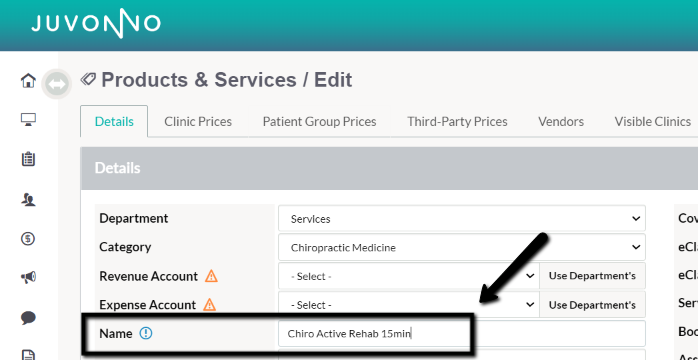
Task: Click into the Name text field
Action: point(462,333)
